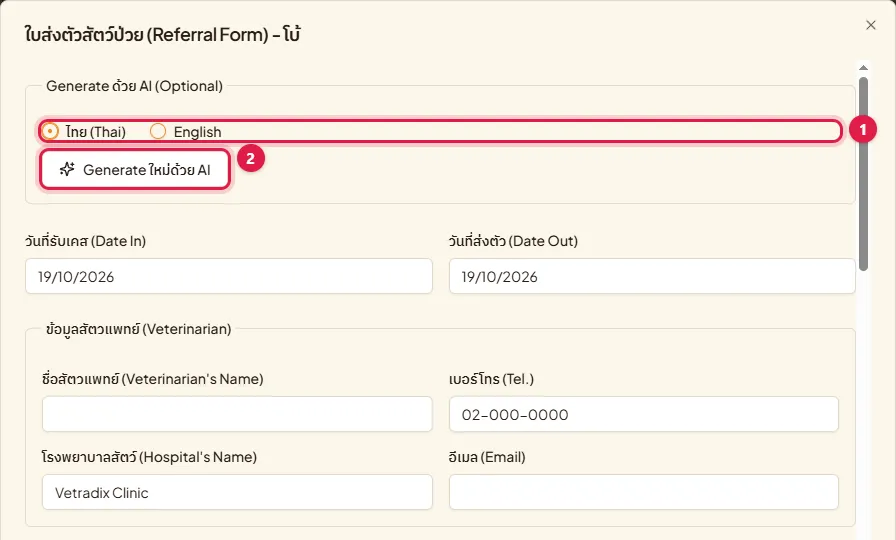Screen dimensions: 896x540
Task: Click the Hospital's Name field
Action: 237,492
